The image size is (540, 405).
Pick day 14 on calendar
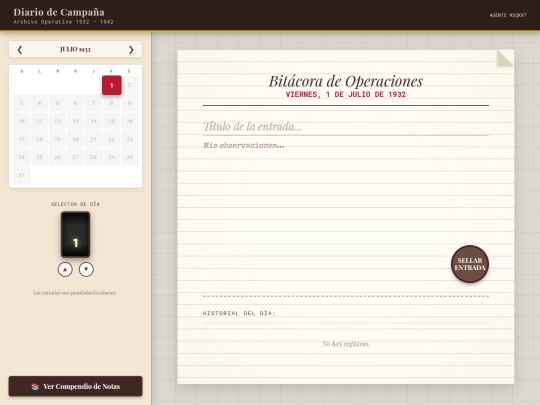pos(93,121)
